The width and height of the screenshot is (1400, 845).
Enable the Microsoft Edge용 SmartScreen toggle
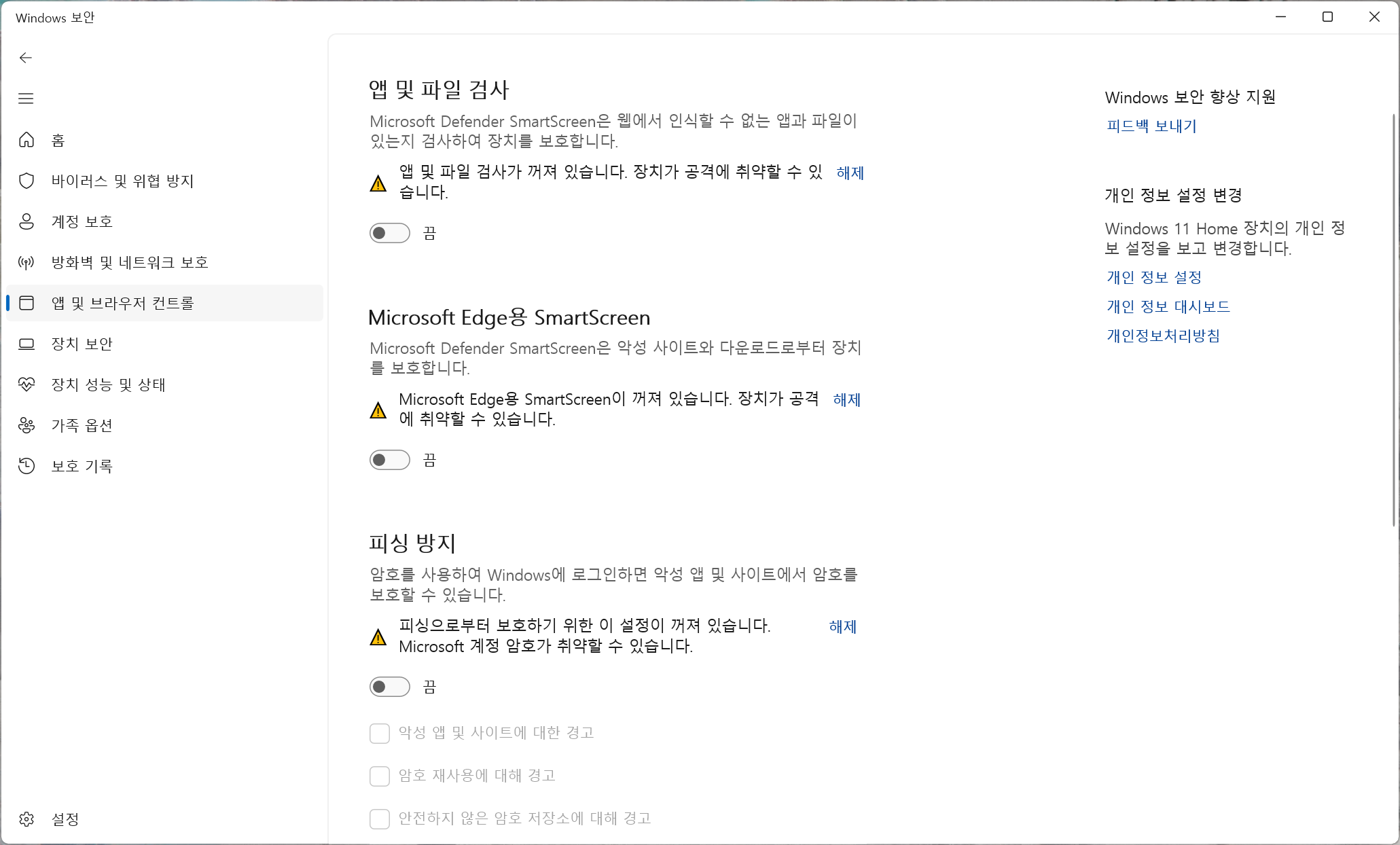pyautogui.click(x=389, y=460)
